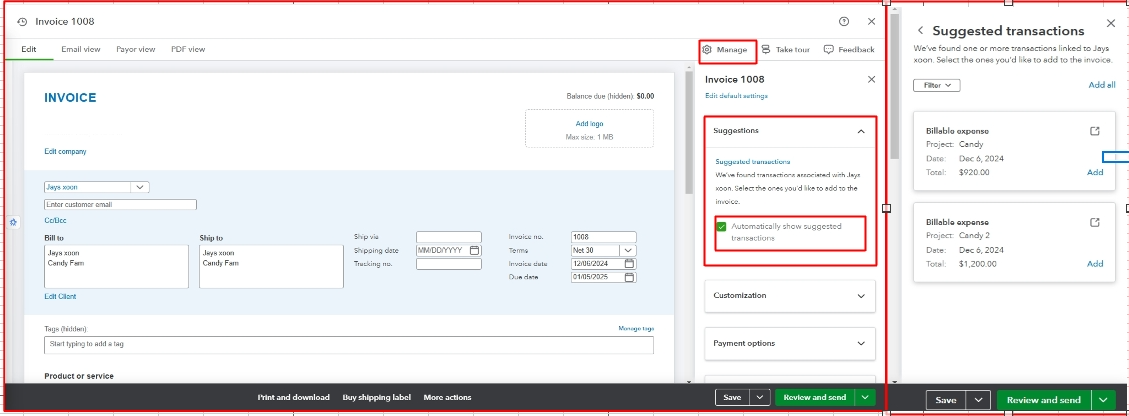Collapse the Suggestions section
Image resolution: width=1129 pixels, height=416 pixels.
860,131
